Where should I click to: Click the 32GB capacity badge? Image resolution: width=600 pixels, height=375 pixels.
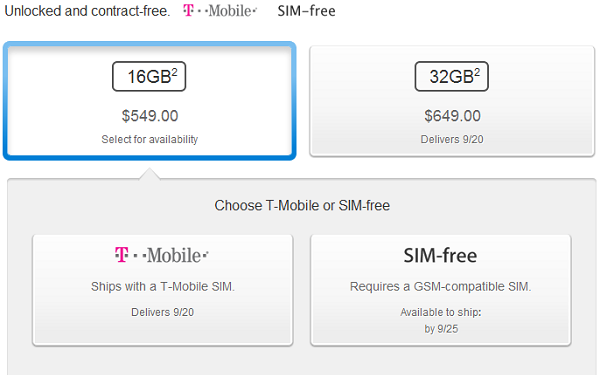[x=452, y=77]
